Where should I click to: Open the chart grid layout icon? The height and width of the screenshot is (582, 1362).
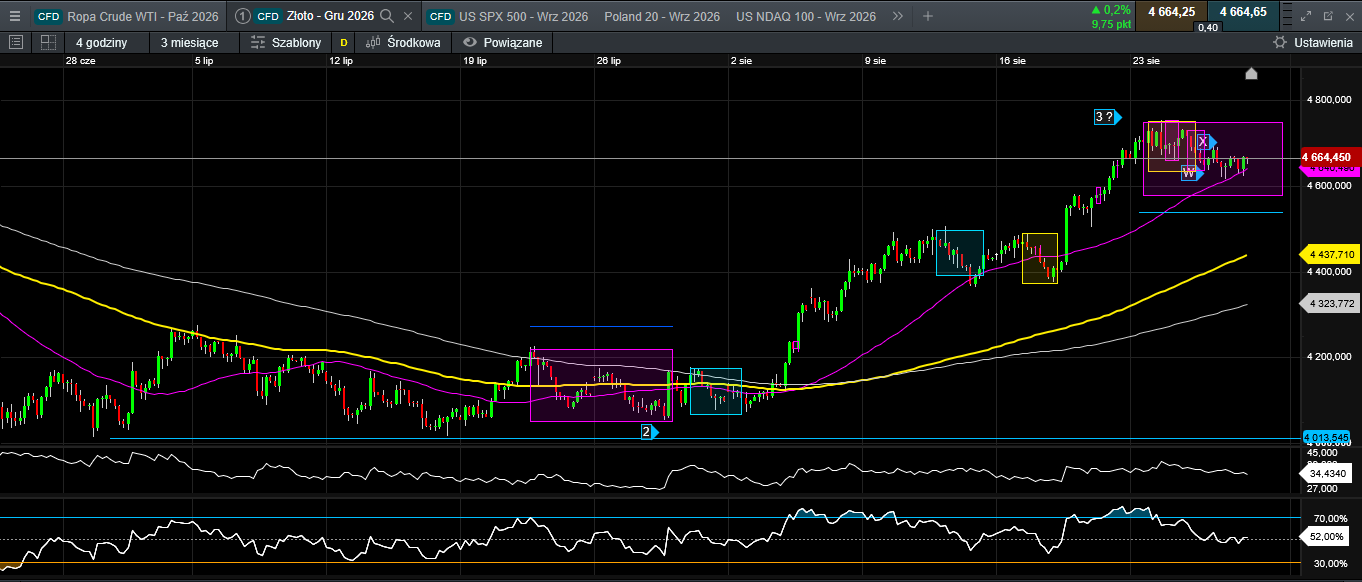(x=48, y=42)
